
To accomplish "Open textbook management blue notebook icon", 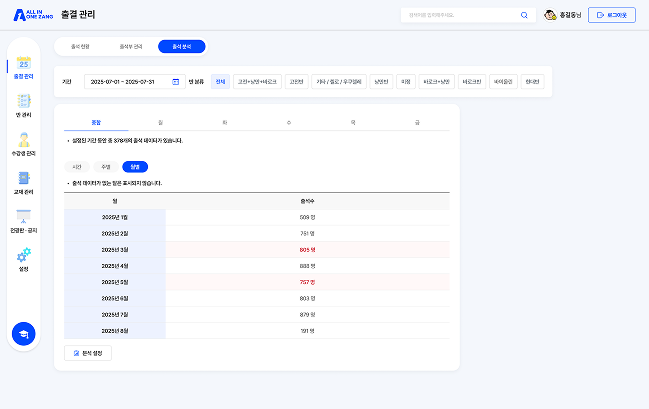I will click(24, 178).
